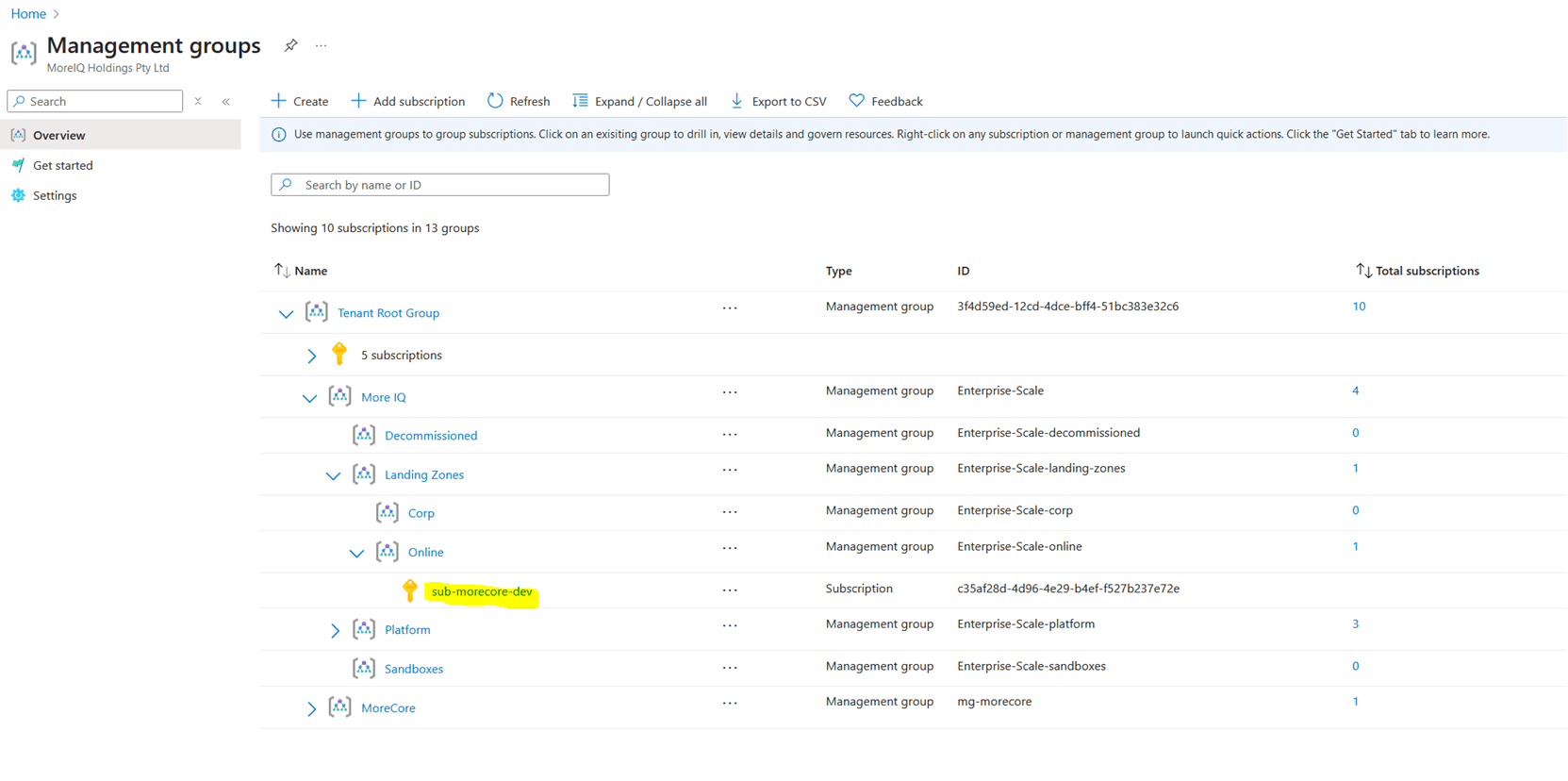1568x781 pixels.
Task: Click the Create button
Action: (x=300, y=101)
